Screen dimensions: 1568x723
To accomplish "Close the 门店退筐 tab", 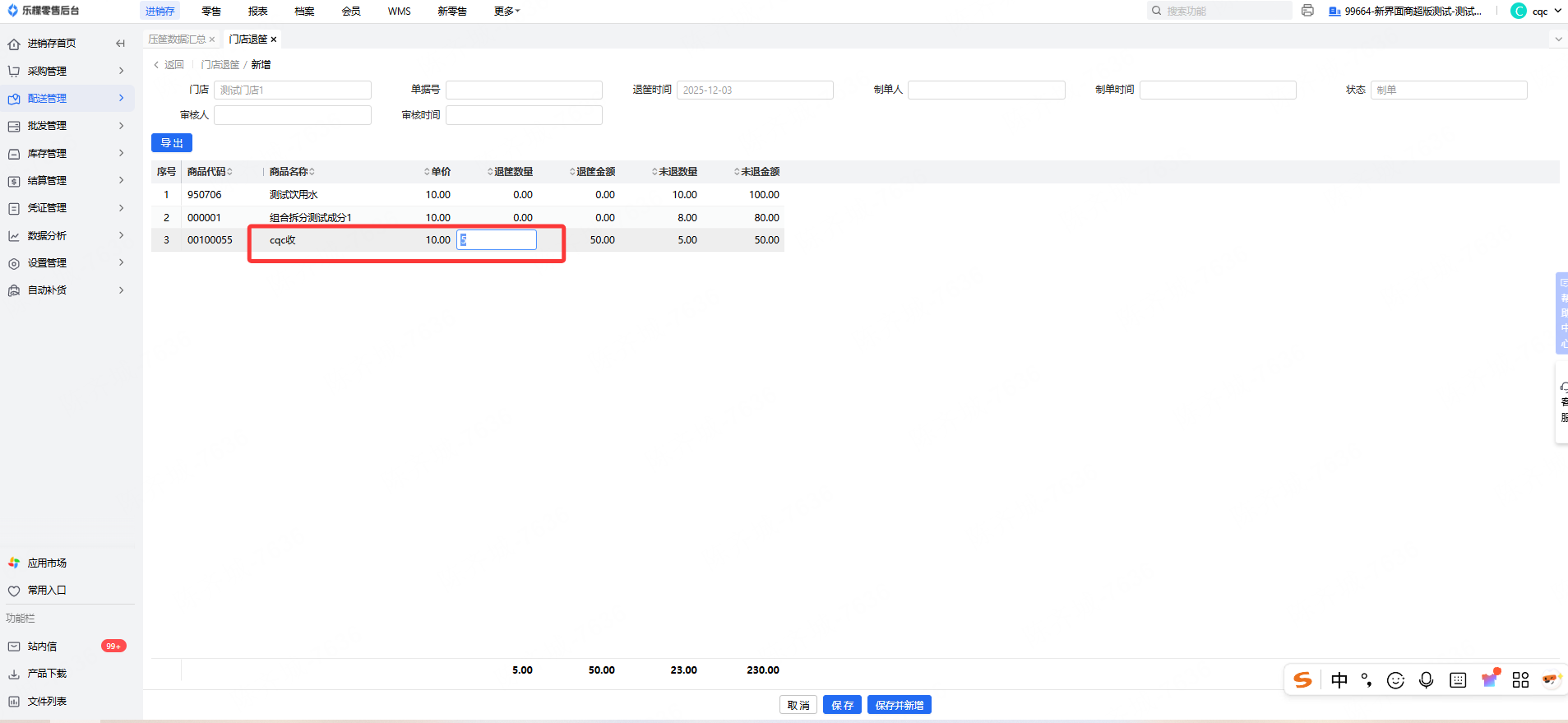I will click(274, 39).
